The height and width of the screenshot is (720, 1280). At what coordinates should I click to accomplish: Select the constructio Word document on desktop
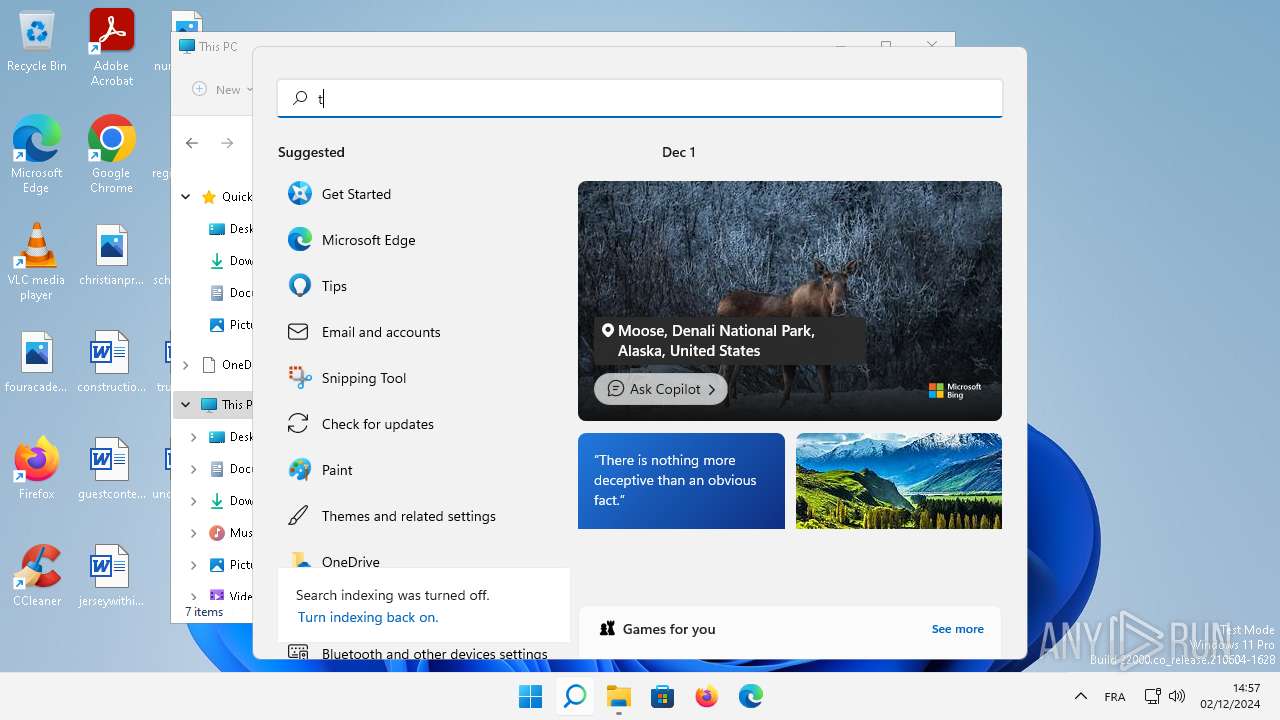[x=112, y=362]
